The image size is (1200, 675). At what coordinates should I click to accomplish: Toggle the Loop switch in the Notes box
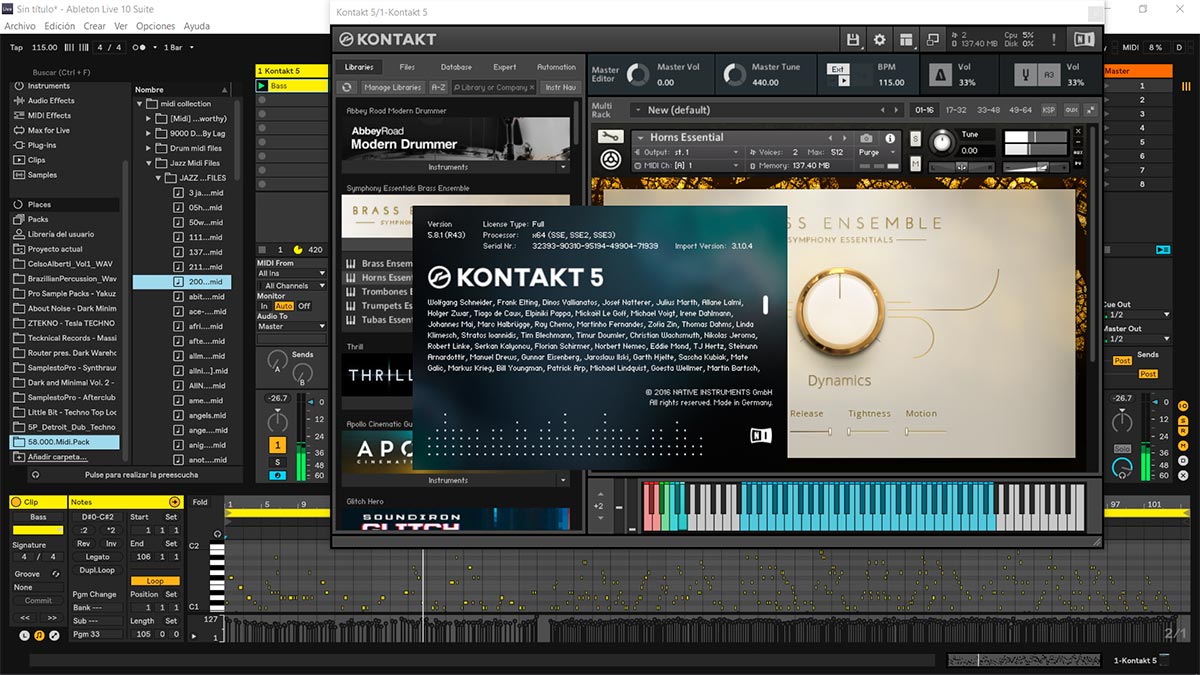pyautogui.click(x=155, y=581)
